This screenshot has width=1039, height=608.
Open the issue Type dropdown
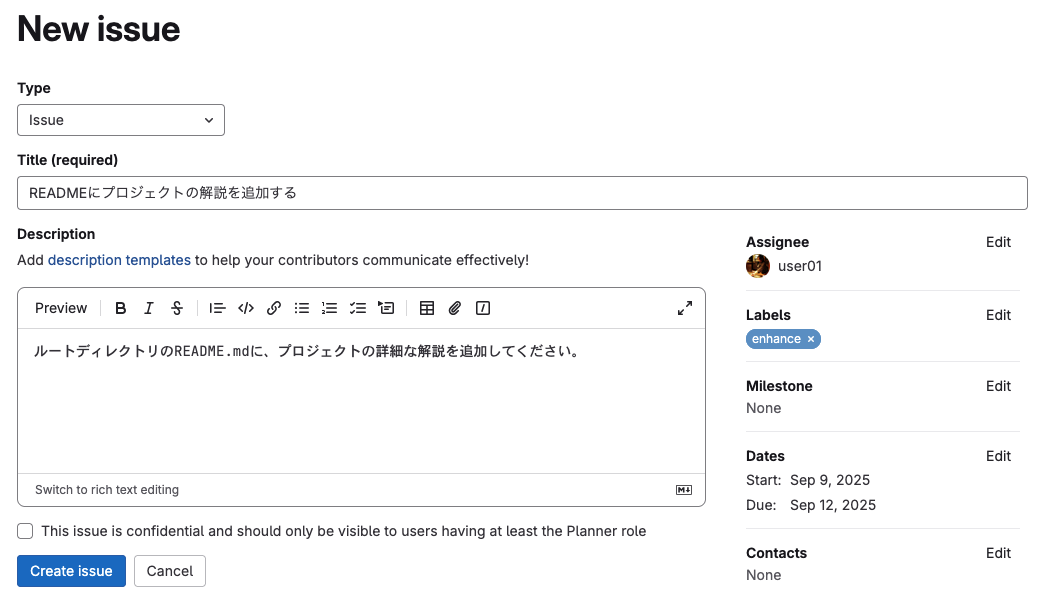point(121,120)
